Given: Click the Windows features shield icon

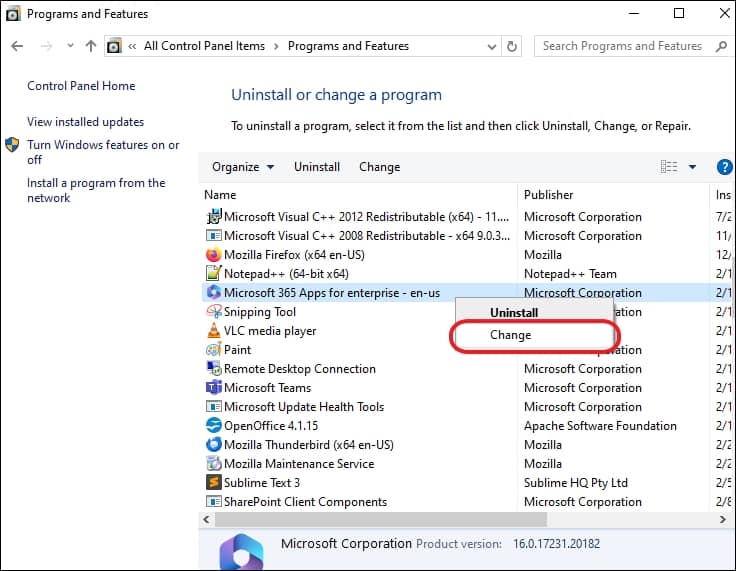Looking at the screenshot, I should [x=12, y=145].
